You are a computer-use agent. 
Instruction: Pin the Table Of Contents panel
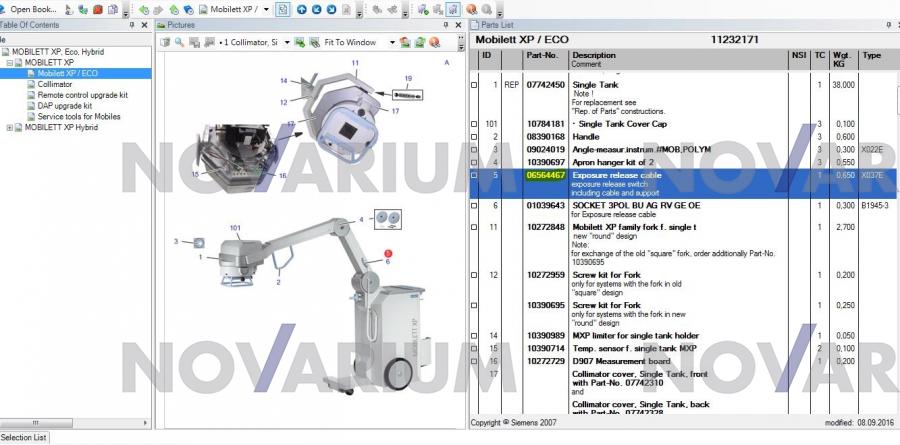point(133,24)
